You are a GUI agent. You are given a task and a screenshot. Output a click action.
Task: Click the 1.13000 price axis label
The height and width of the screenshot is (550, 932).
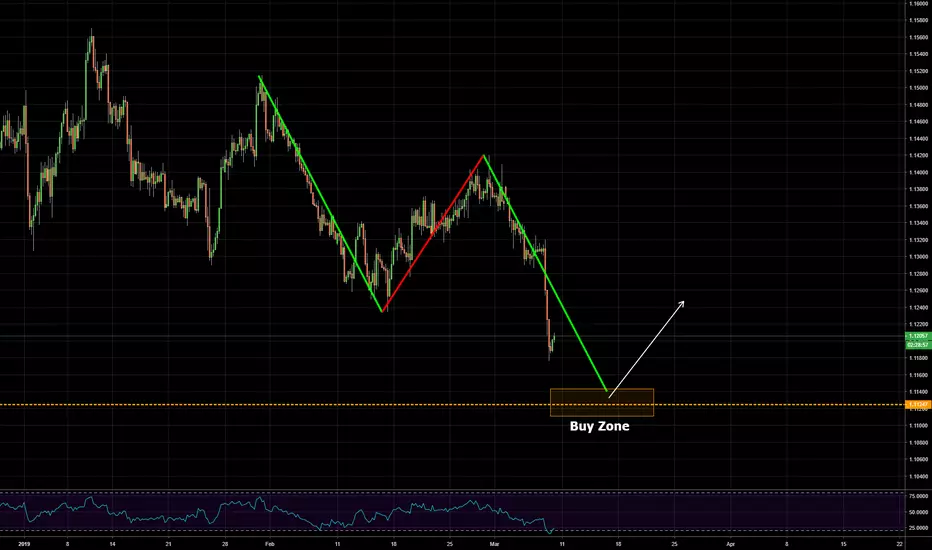(x=918, y=257)
